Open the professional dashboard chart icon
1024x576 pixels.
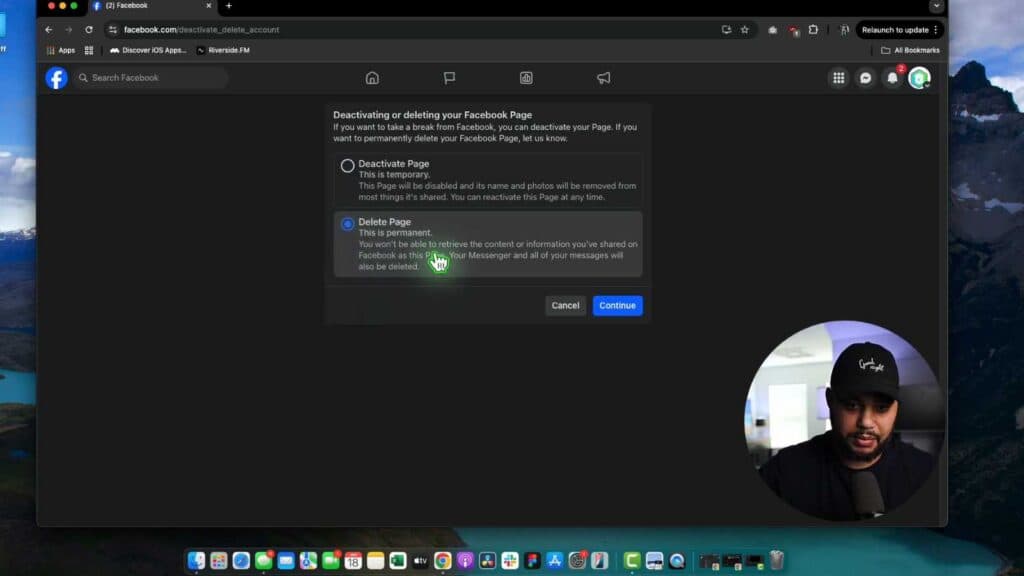click(x=526, y=78)
